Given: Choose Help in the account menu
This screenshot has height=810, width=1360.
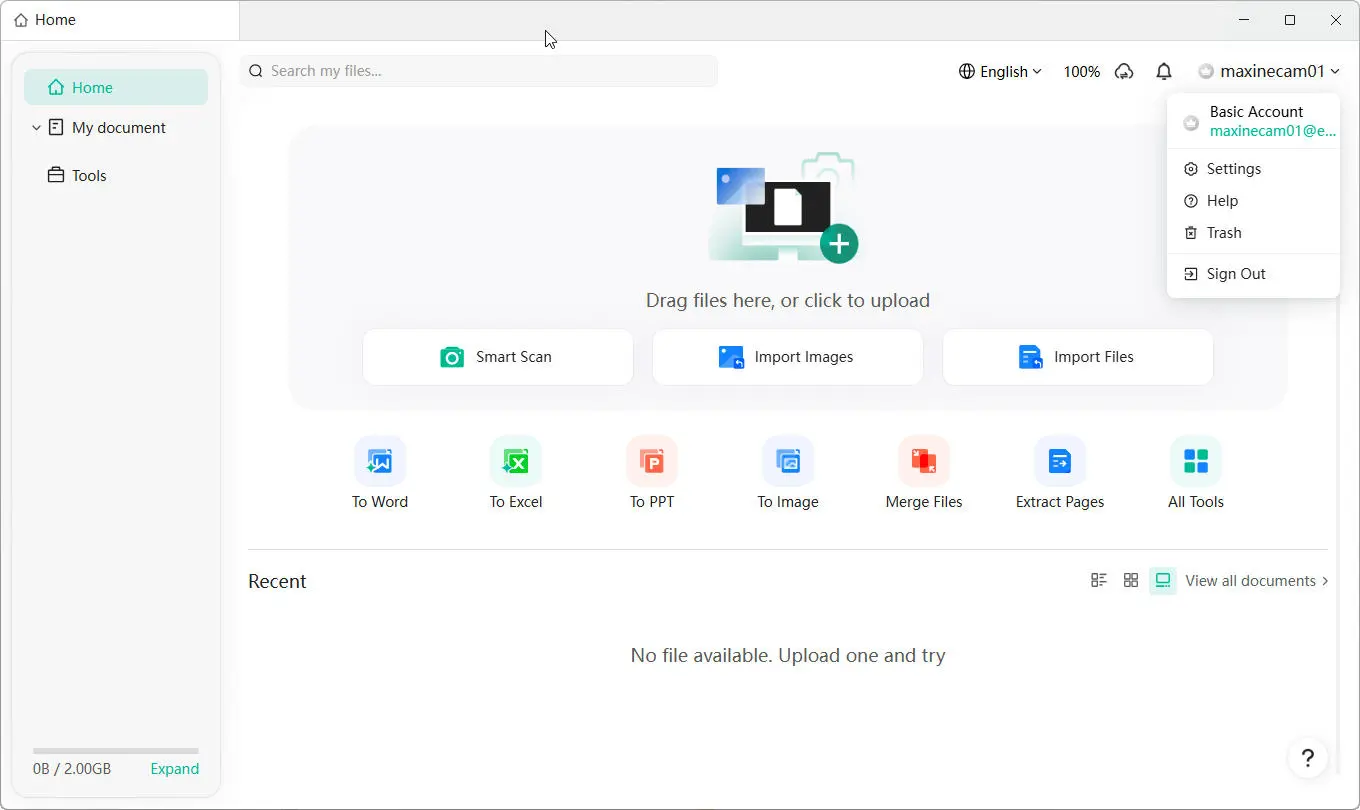Looking at the screenshot, I should click(1253, 201).
